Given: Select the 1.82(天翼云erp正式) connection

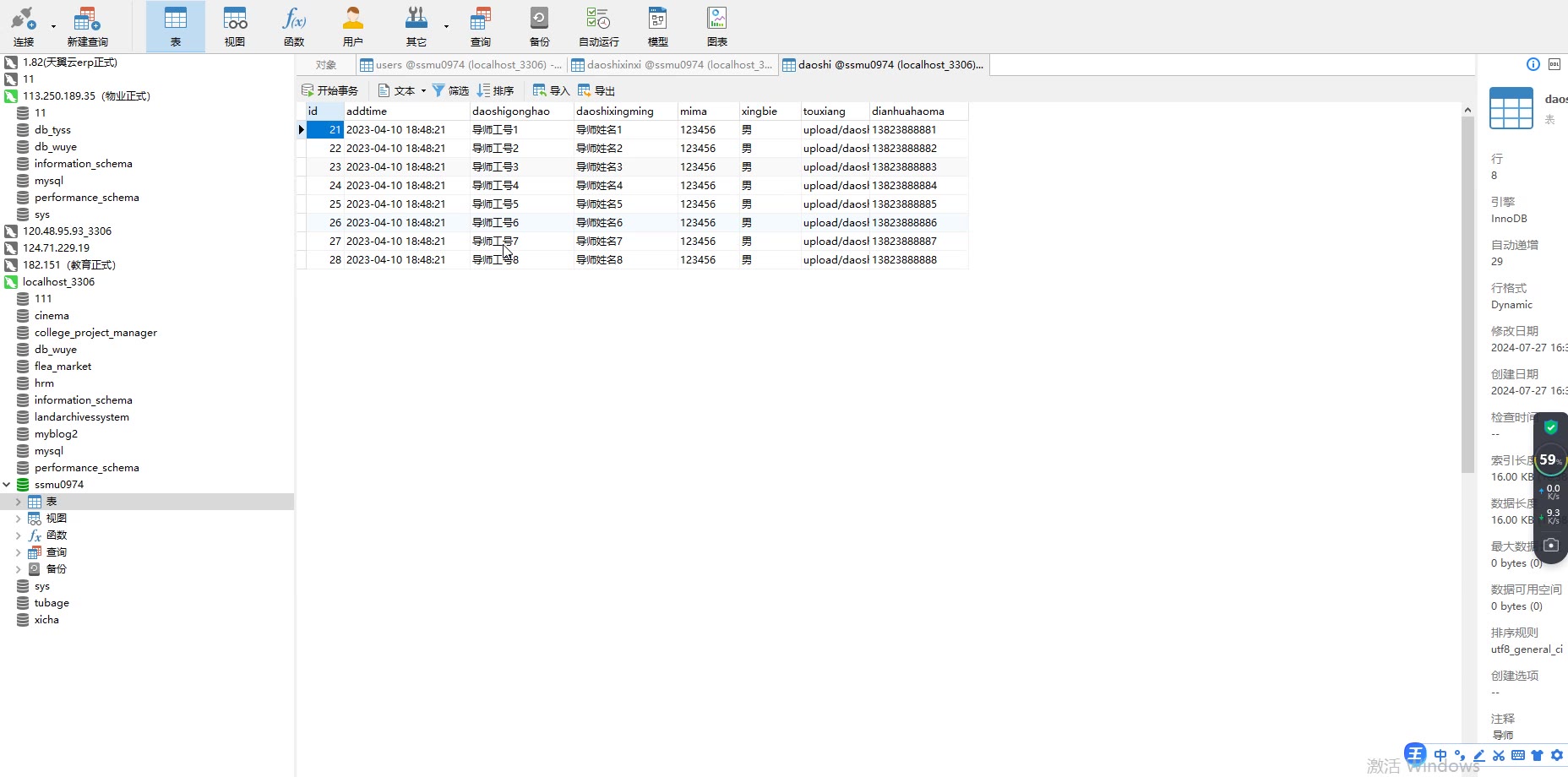Looking at the screenshot, I should click(70, 62).
